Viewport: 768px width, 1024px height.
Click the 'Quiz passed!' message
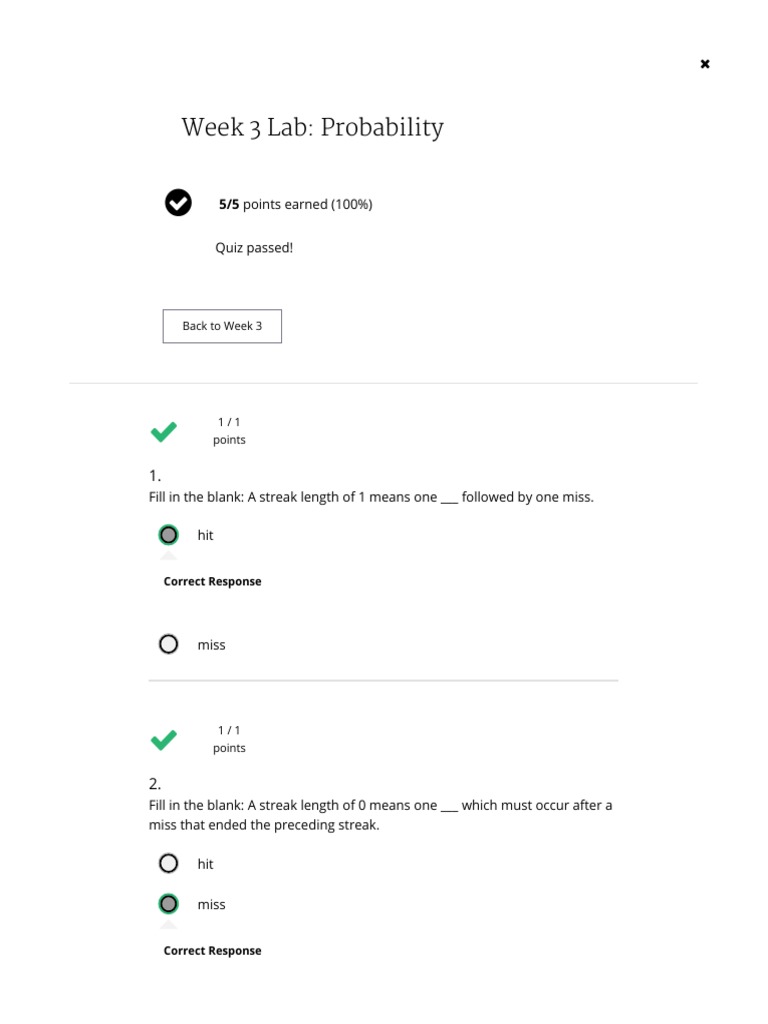pyautogui.click(x=254, y=248)
